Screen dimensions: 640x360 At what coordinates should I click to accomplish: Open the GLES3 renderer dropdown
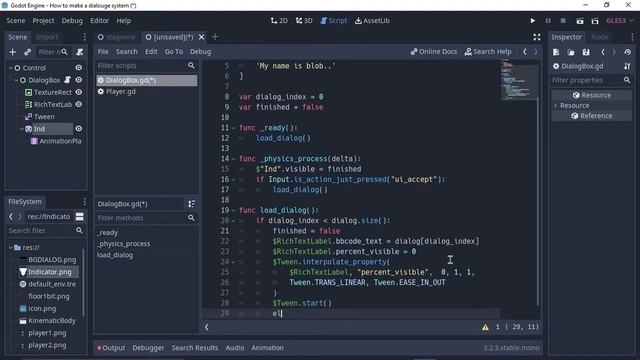[x=620, y=20]
